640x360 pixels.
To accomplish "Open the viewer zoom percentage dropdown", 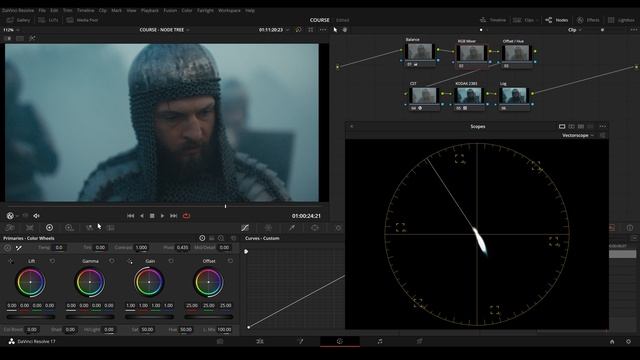I will tap(11, 30).
